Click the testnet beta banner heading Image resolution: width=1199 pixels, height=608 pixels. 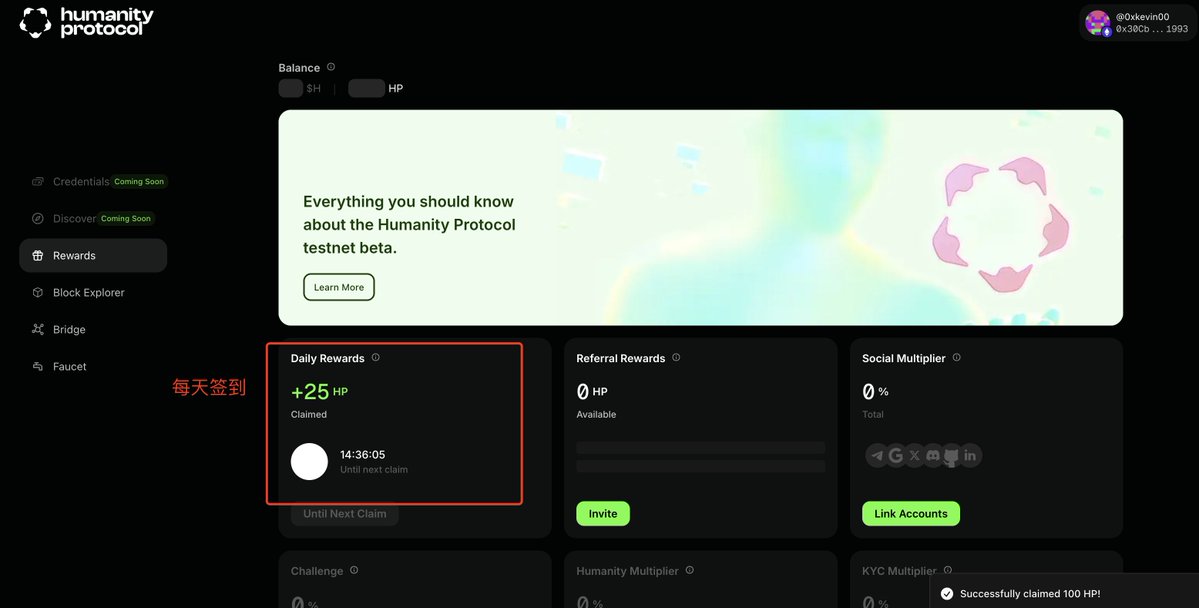[x=409, y=225]
